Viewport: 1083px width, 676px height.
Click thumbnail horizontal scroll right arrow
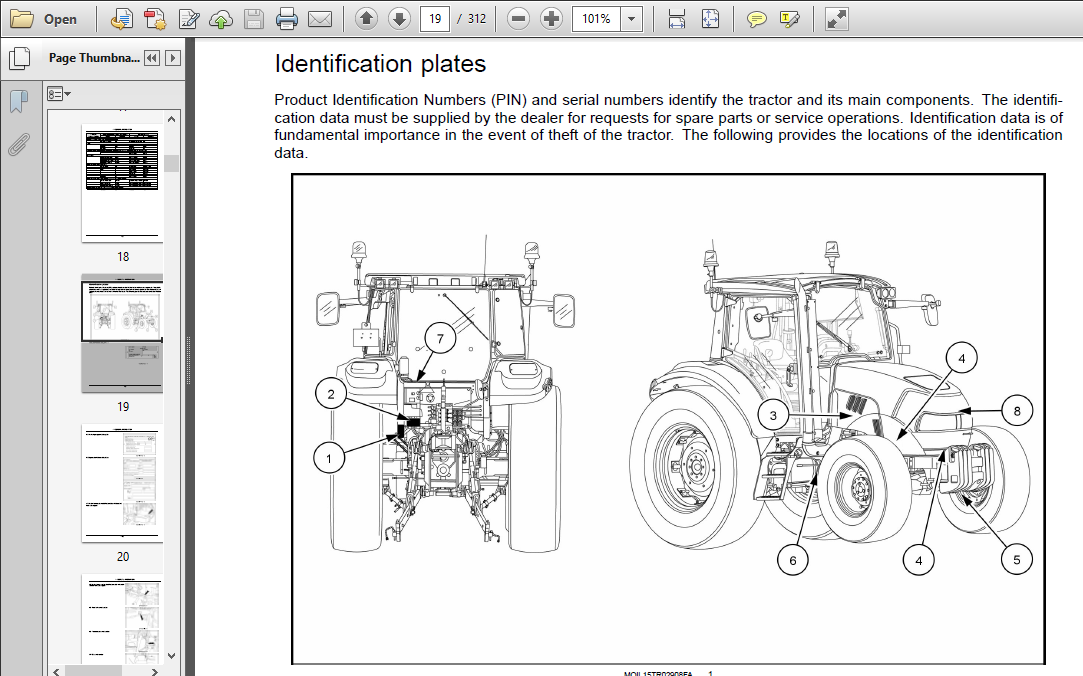pyautogui.click(x=155, y=671)
